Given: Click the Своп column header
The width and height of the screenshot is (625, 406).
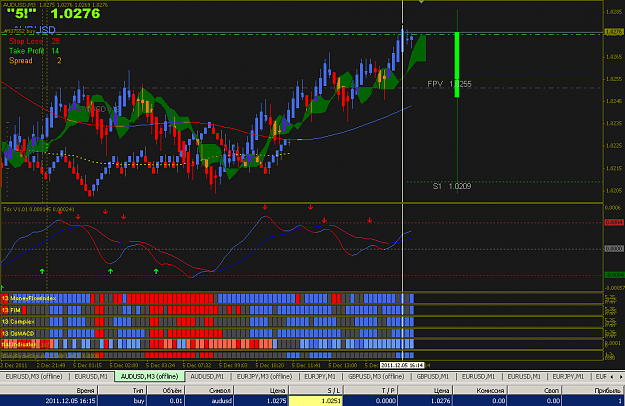Looking at the screenshot, I should (535, 390).
